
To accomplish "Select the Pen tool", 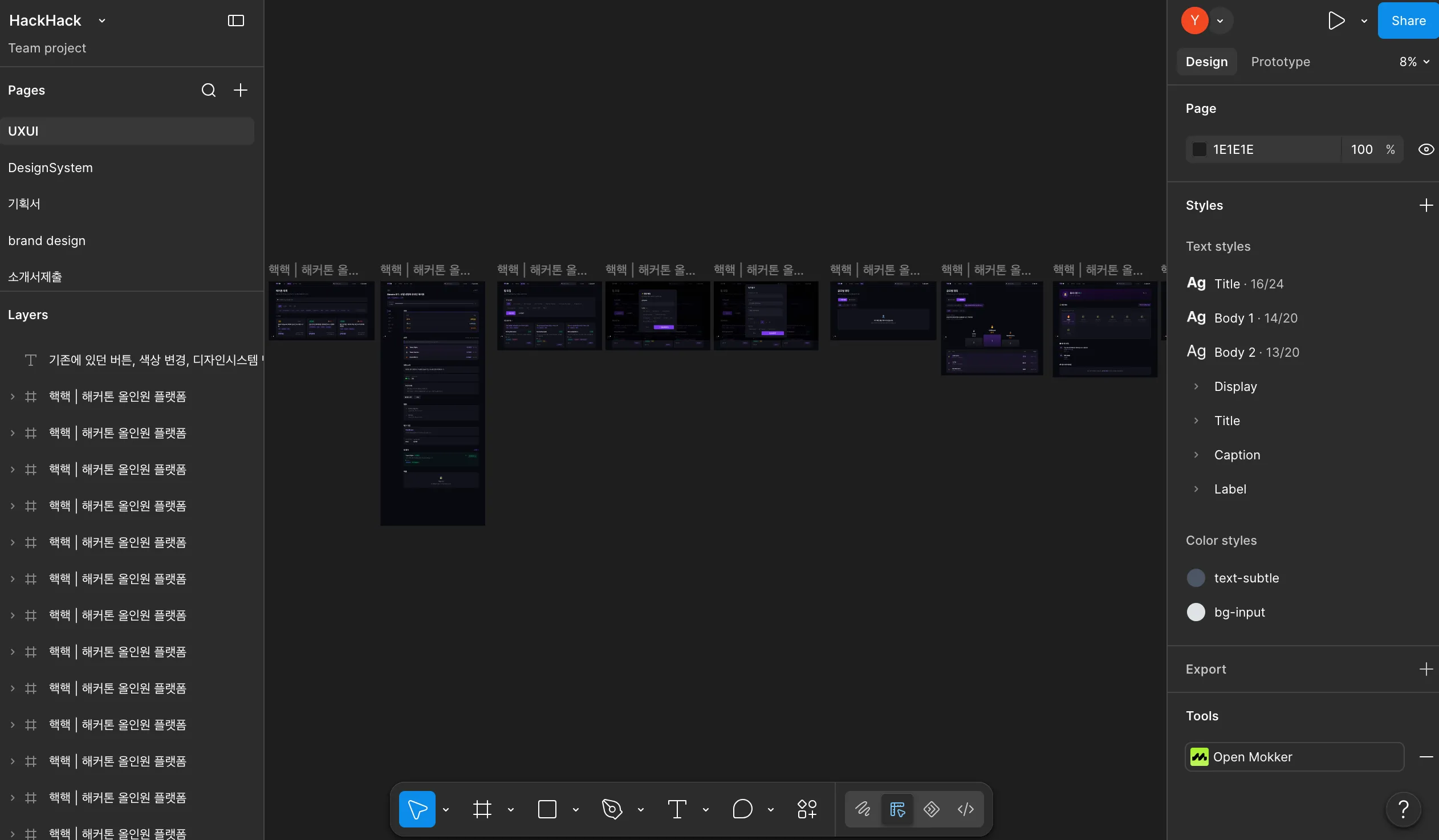I will (x=612, y=809).
